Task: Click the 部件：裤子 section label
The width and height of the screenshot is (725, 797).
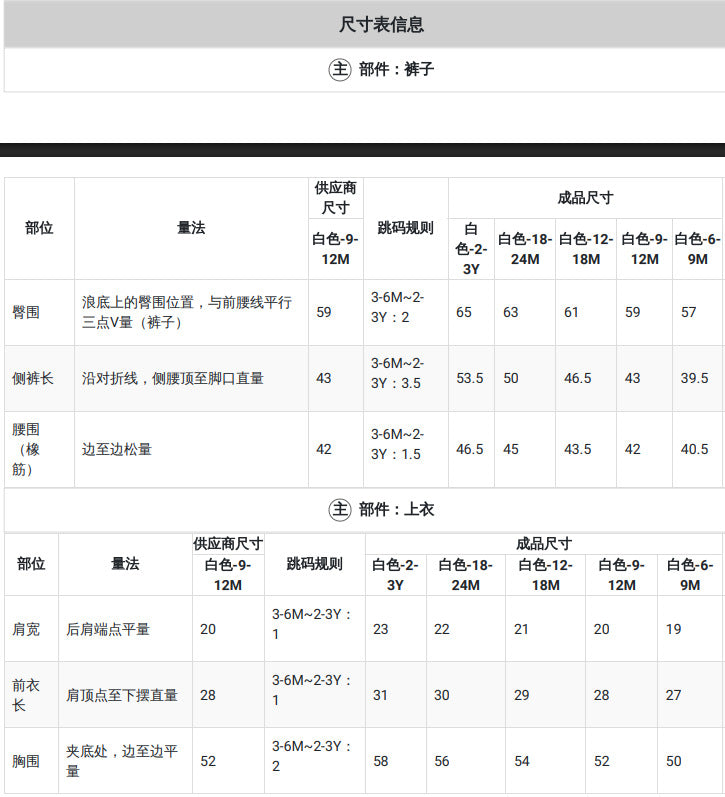Action: coord(397,69)
